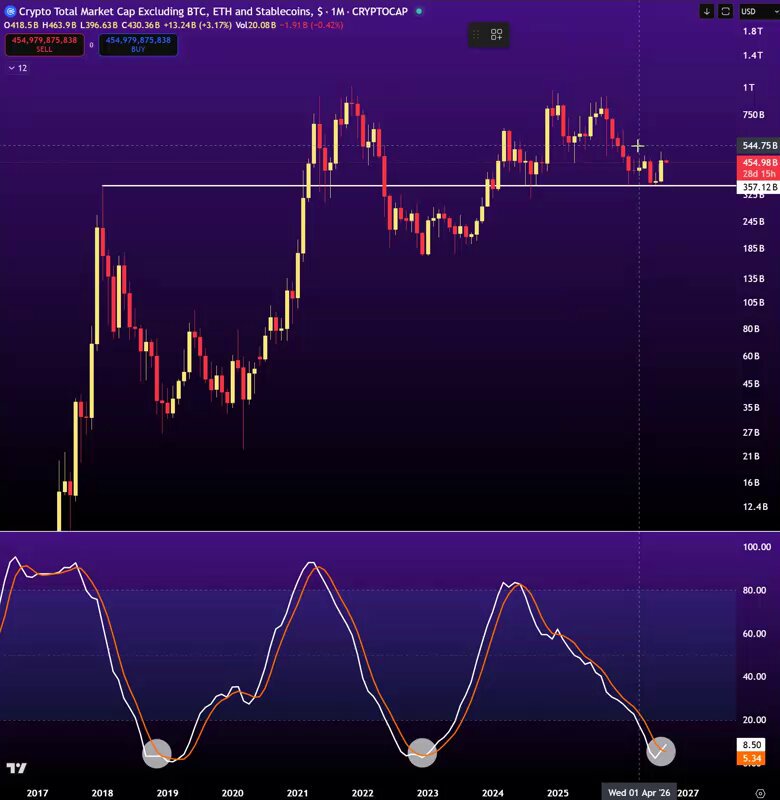Open the chart symbol title text
The width and height of the screenshot is (780, 800).
[213, 11]
